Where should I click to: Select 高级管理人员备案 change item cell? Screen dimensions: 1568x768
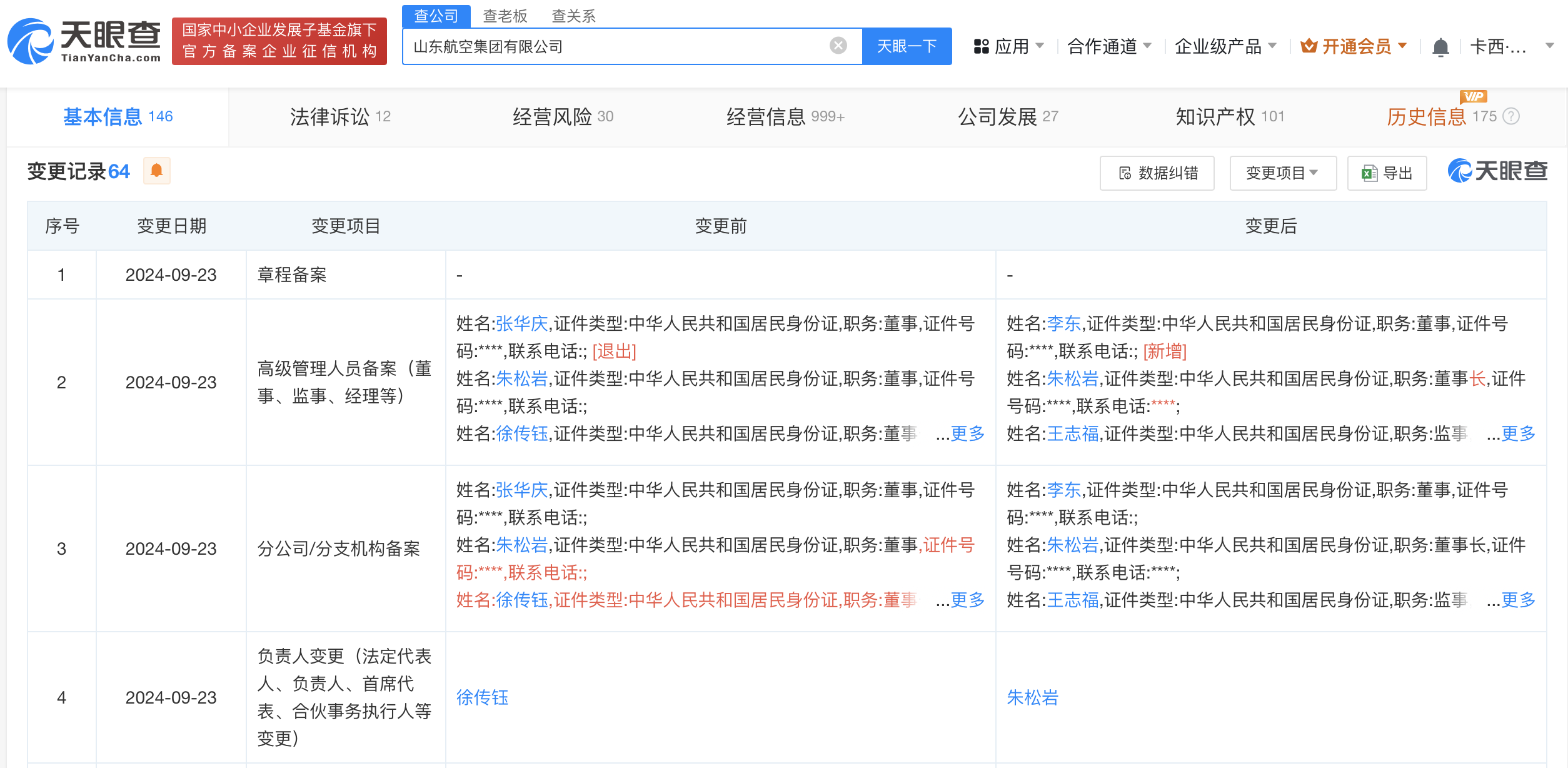point(346,382)
